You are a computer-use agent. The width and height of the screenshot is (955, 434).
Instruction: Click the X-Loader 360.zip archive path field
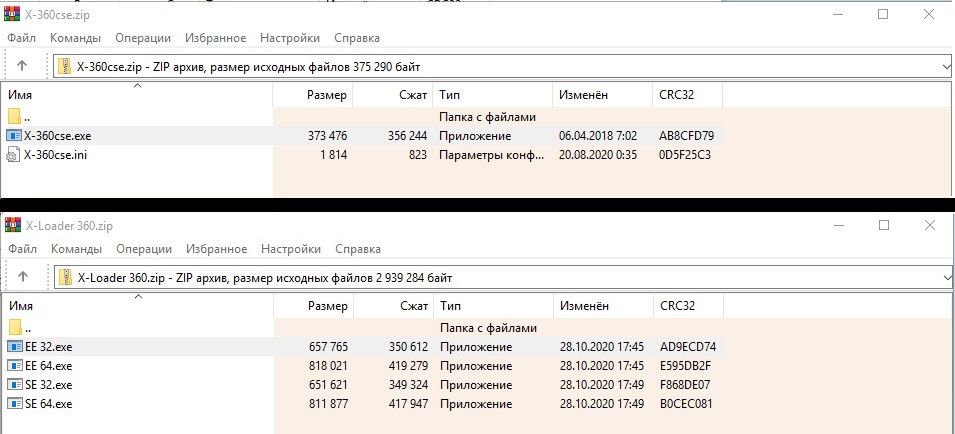tap(503, 278)
